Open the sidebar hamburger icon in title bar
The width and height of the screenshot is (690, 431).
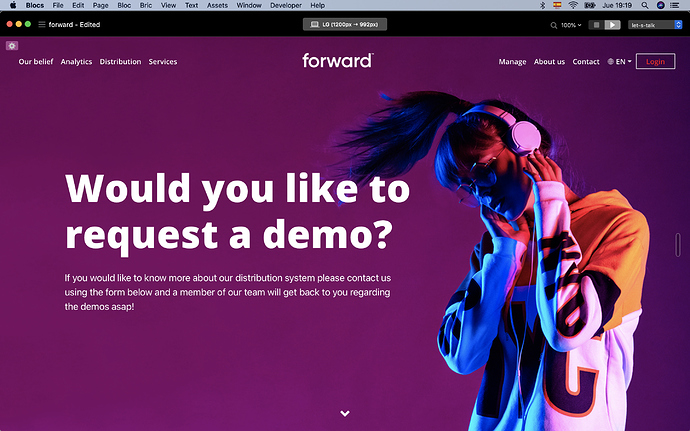pos(42,24)
